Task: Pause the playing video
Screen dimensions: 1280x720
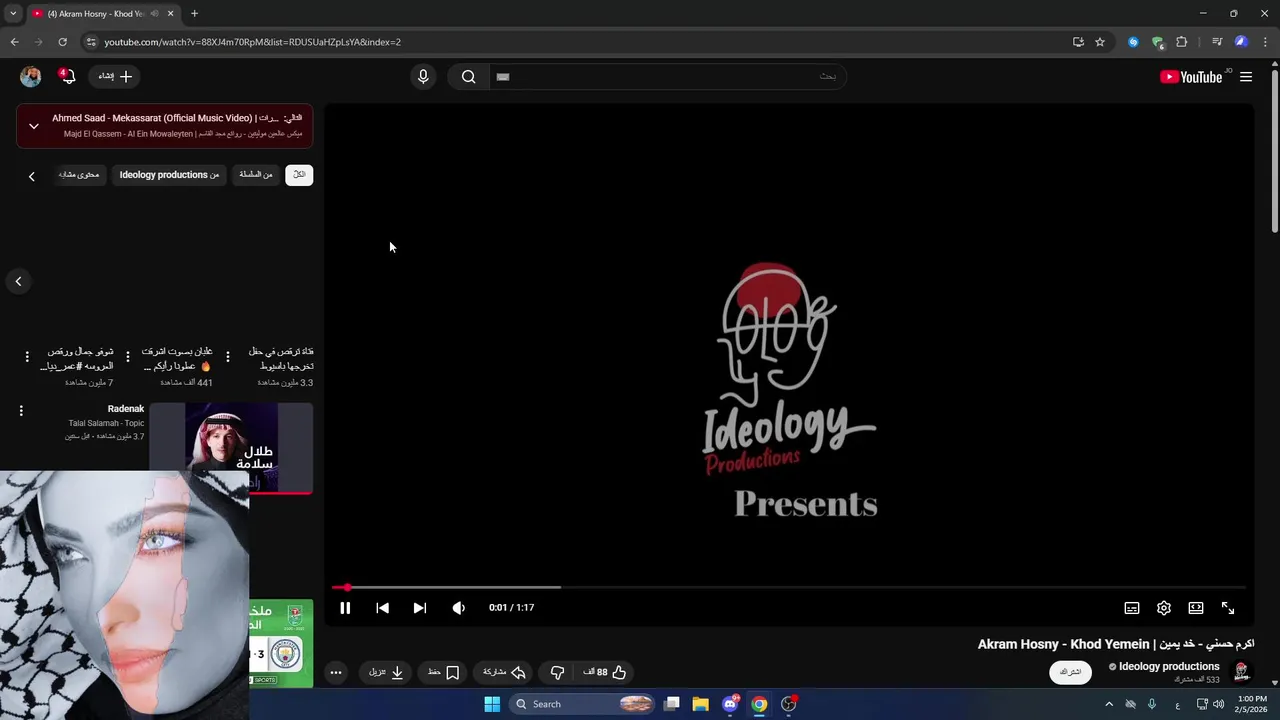Action: pos(345,608)
